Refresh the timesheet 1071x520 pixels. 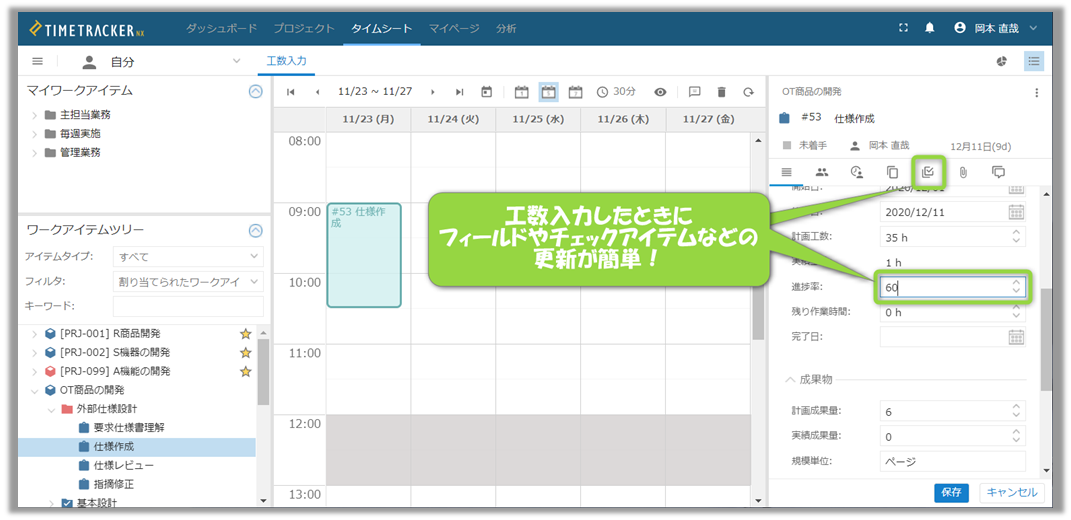(749, 92)
